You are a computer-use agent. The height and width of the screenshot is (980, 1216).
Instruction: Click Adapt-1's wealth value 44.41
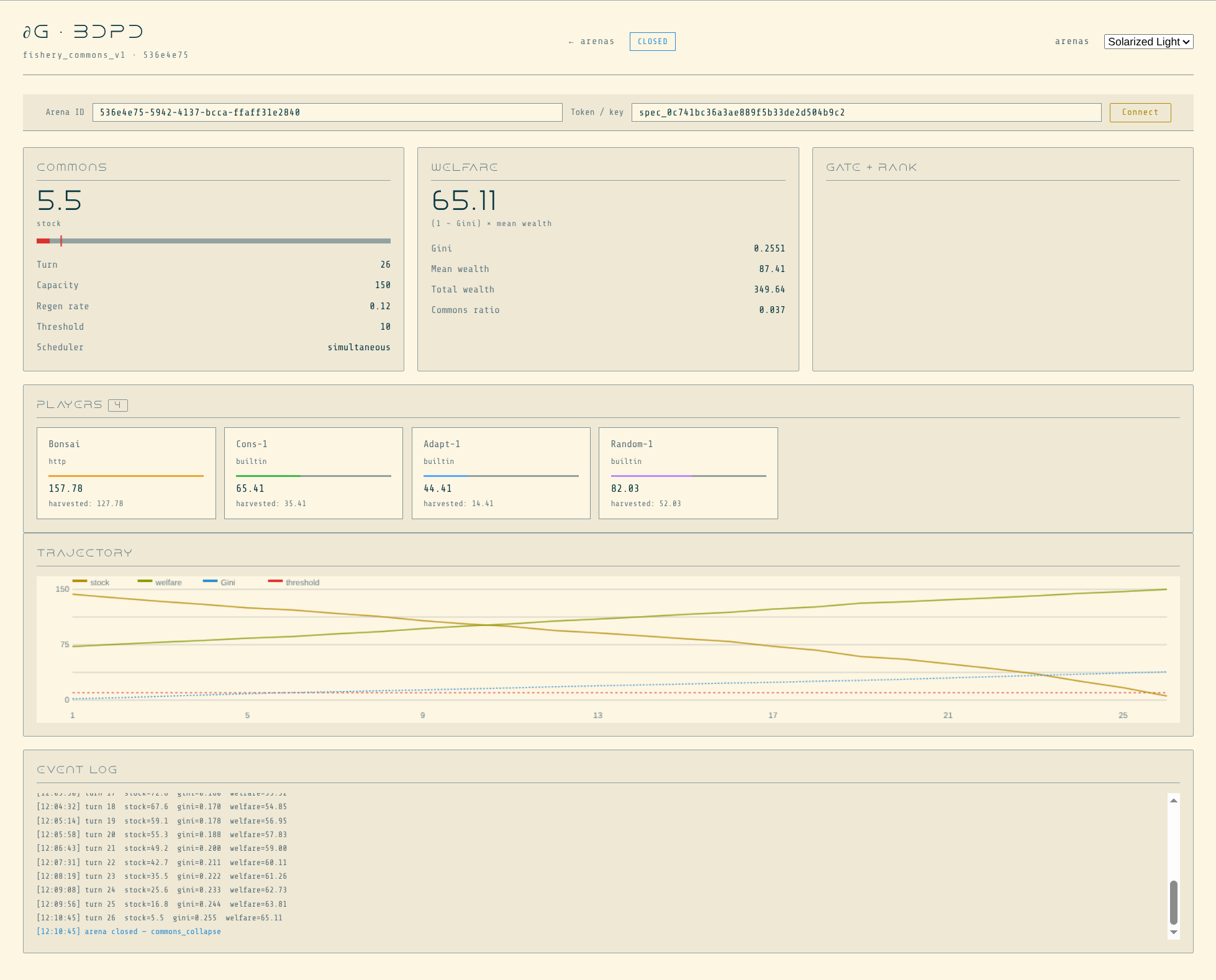click(x=438, y=489)
